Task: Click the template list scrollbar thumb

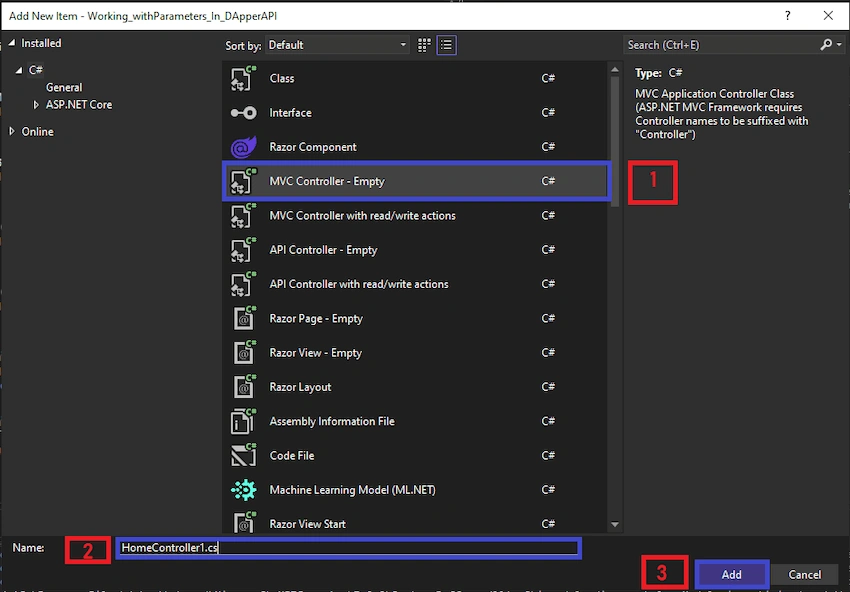Action: click(x=615, y=141)
